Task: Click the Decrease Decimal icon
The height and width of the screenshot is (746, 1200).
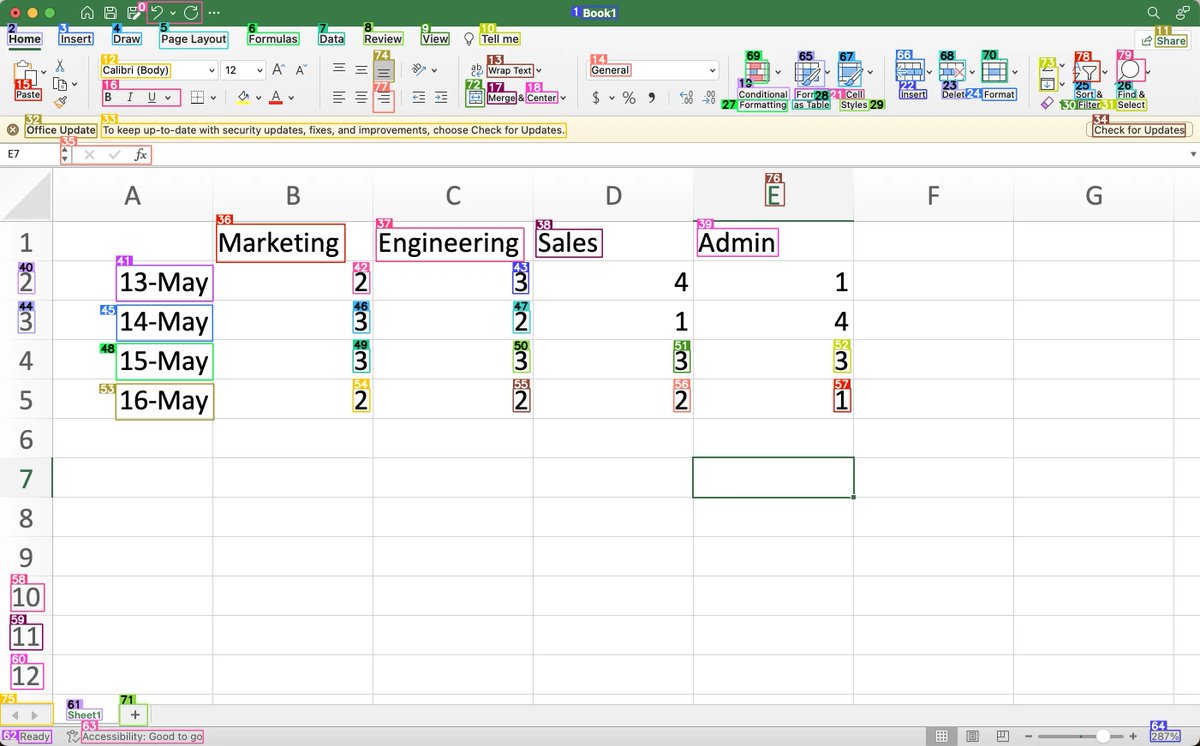Action: [710, 97]
